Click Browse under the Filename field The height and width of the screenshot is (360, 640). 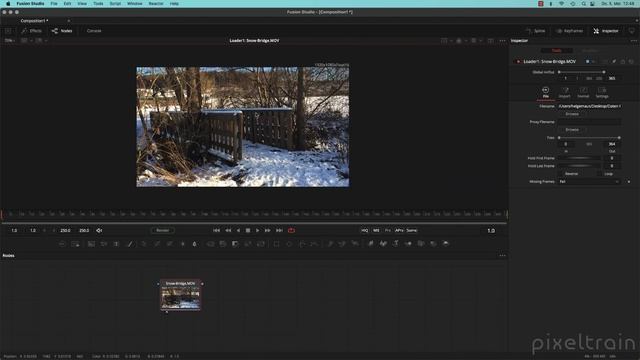pyautogui.click(x=572, y=114)
